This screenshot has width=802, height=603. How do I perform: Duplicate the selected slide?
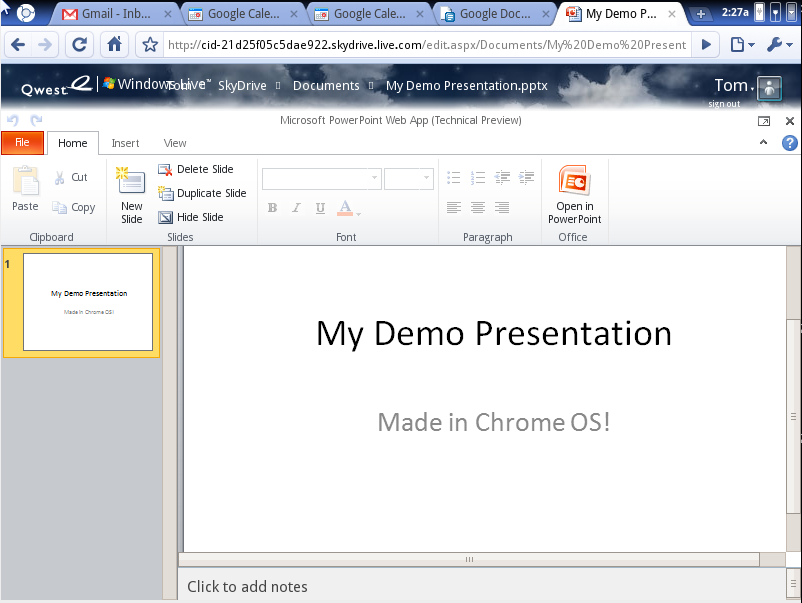201,193
